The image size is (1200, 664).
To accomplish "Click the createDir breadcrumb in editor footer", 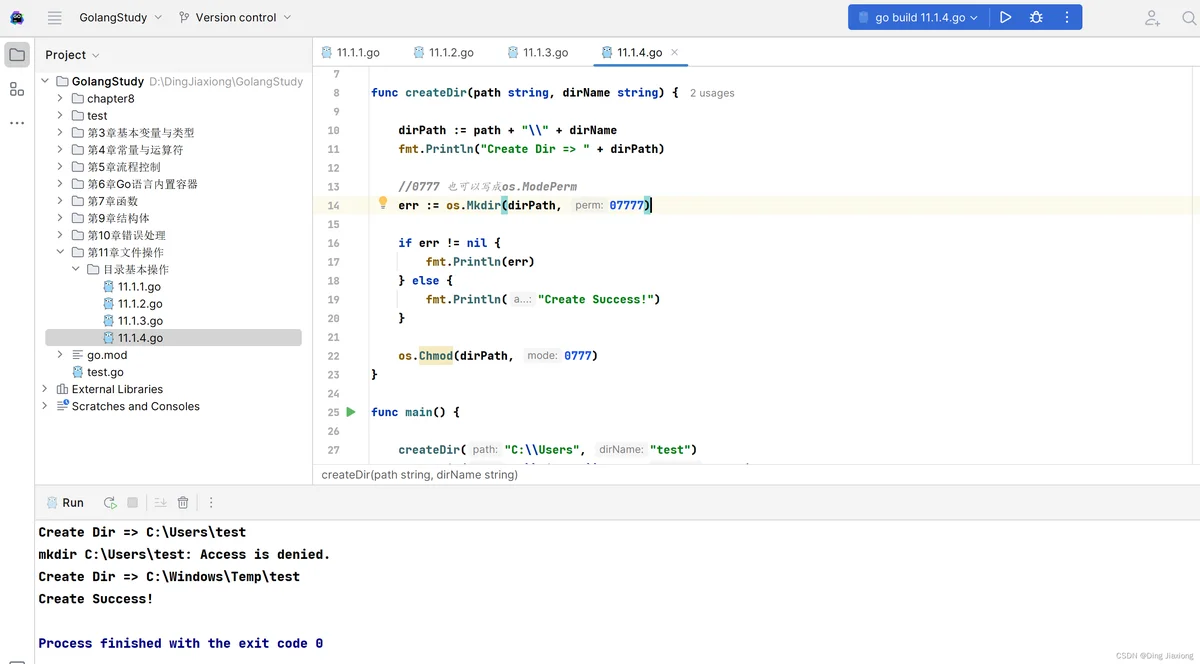I will pyautogui.click(x=420, y=475).
